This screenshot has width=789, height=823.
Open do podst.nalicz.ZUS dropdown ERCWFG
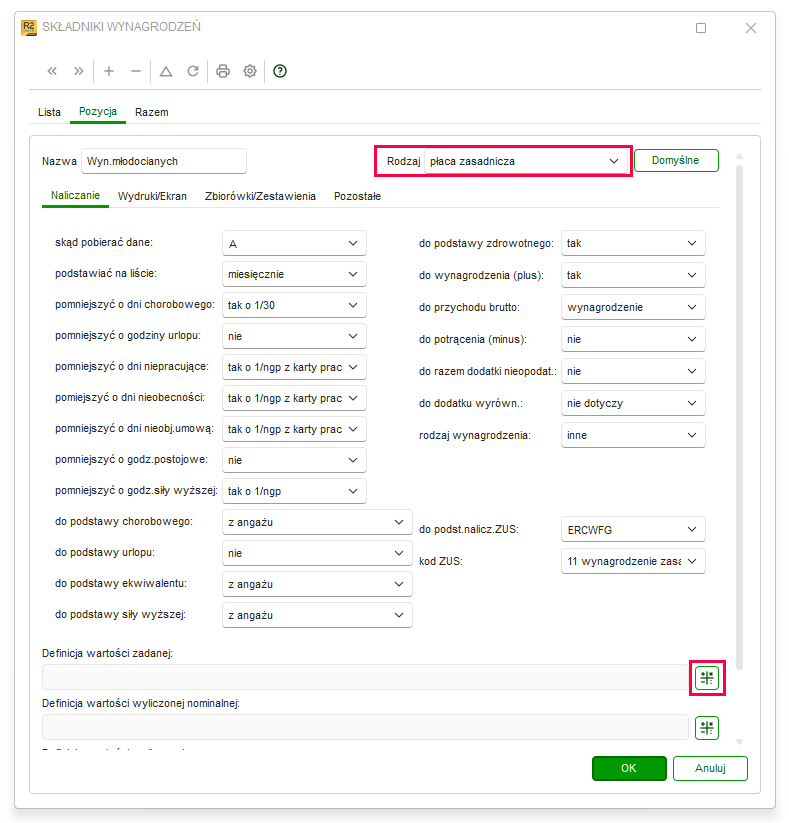pos(633,530)
